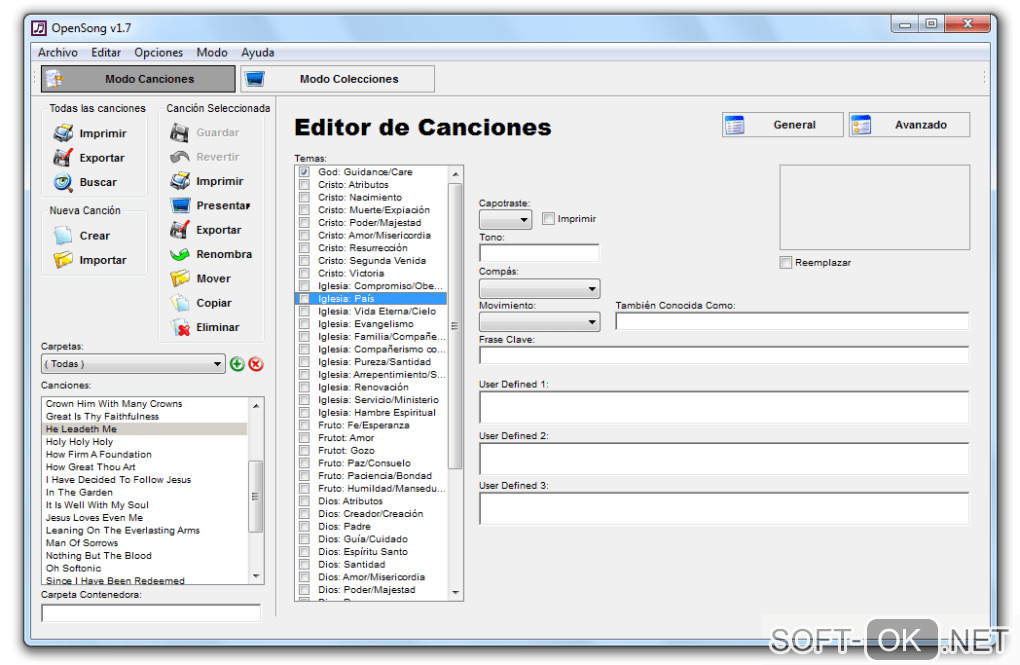This screenshot has width=1020, height=665.
Task: Click the User Defined 2 text box
Action: coord(724,459)
